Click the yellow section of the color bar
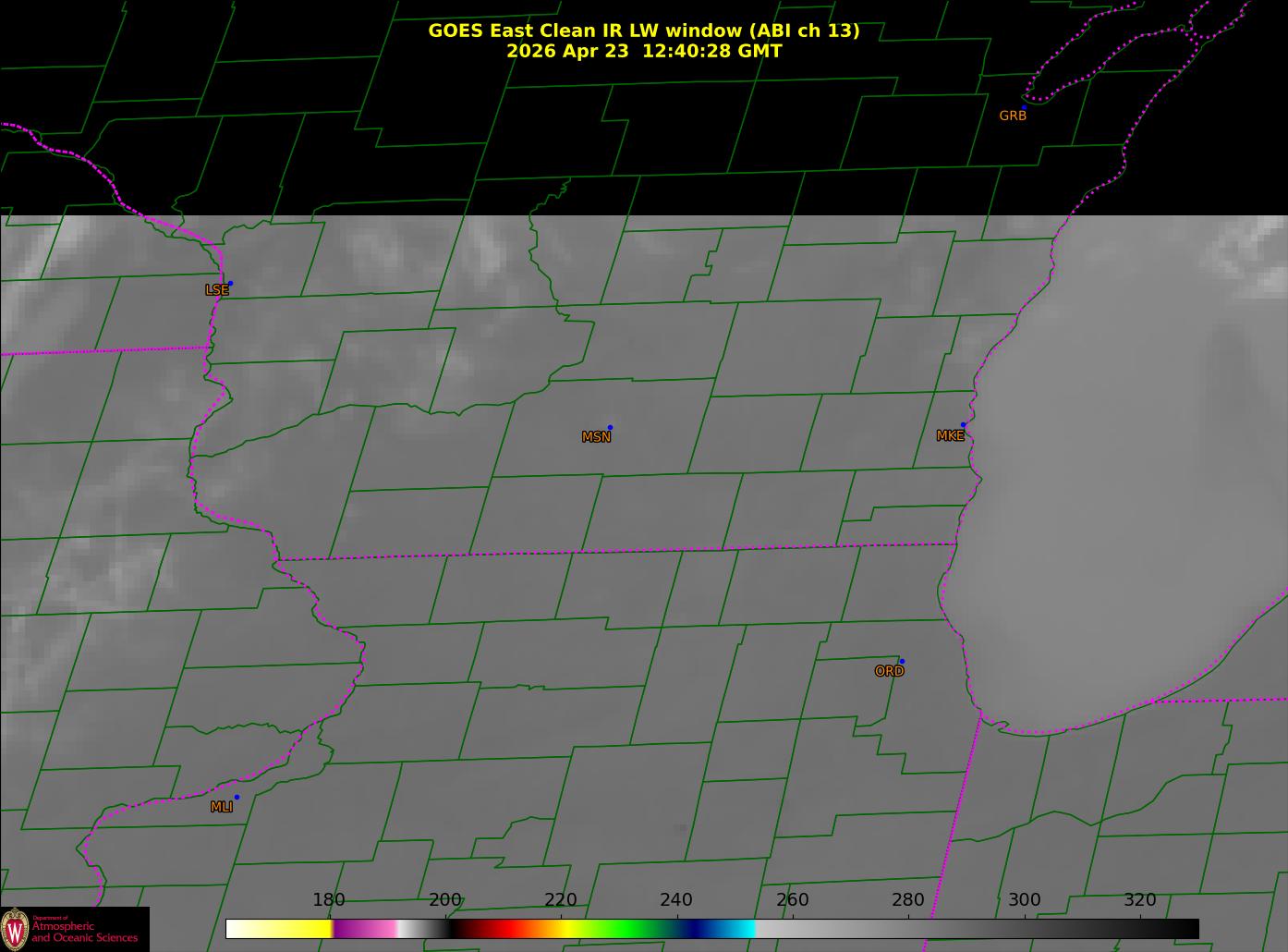Image resolution: width=1288 pixels, height=952 pixels. [296, 928]
